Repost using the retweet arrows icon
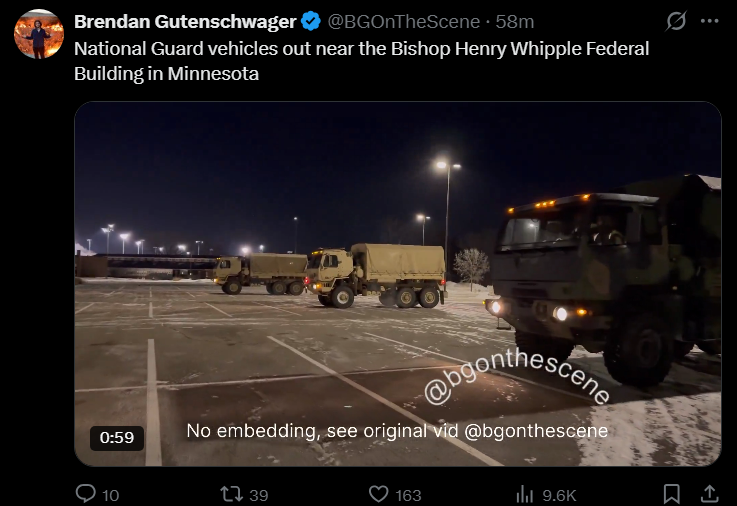 [x=232, y=494]
